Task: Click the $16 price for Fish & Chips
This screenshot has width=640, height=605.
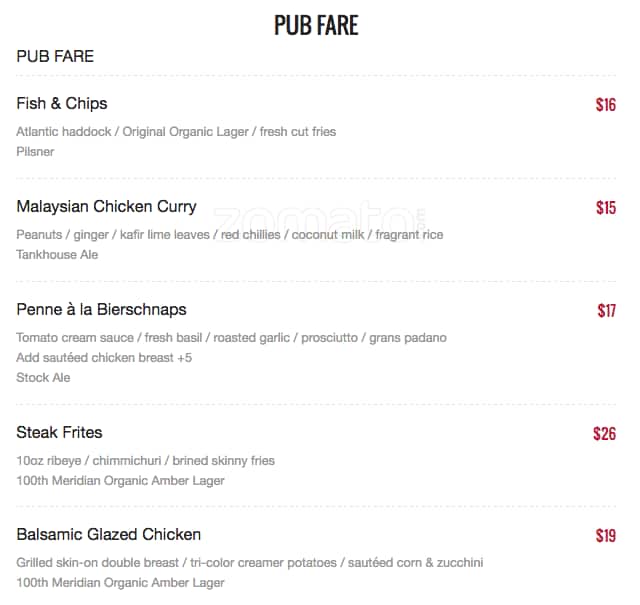Action: coord(605,105)
